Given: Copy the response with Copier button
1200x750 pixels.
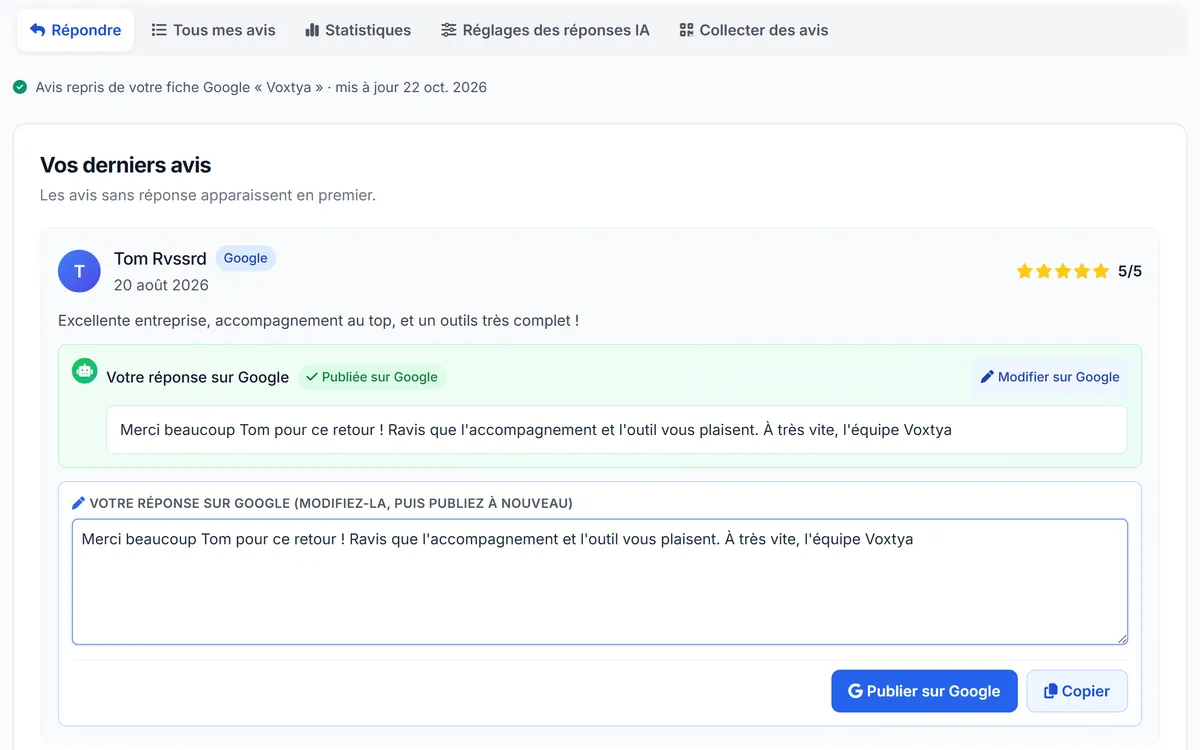Looking at the screenshot, I should [x=1077, y=691].
